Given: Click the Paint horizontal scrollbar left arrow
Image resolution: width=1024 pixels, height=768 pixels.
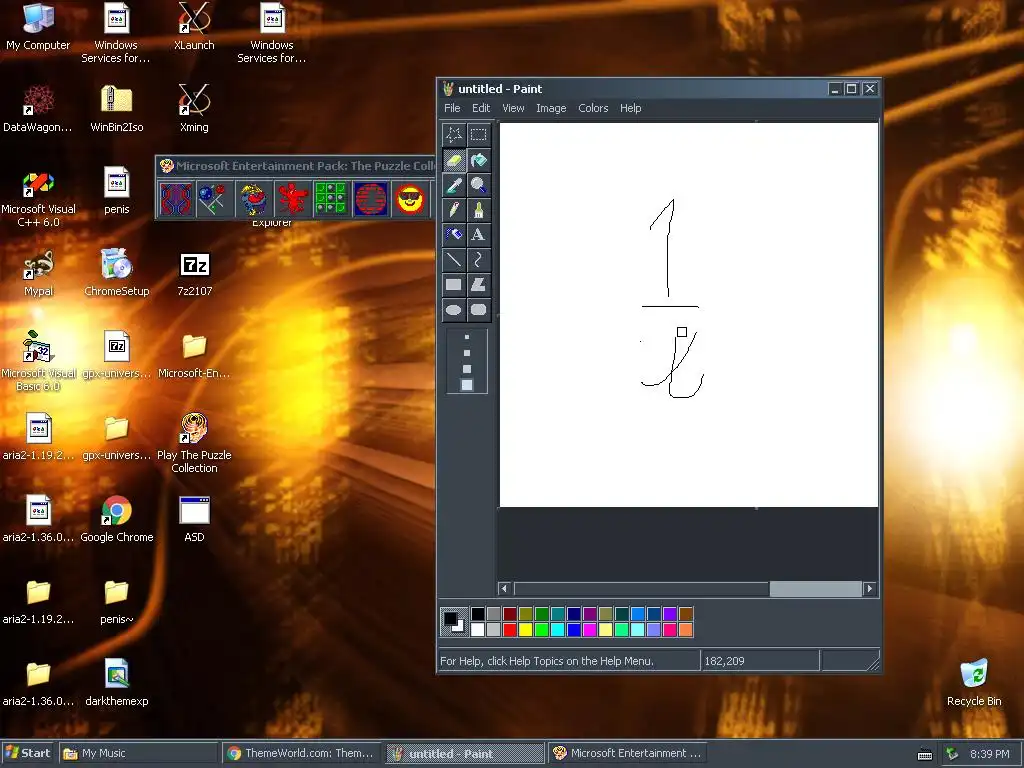Looking at the screenshot, I should (504, 588).
